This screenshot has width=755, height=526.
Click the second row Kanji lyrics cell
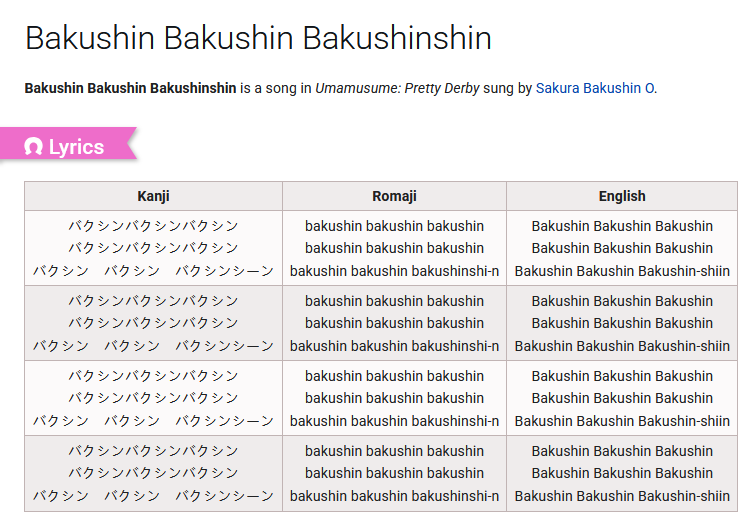[154, 323]
